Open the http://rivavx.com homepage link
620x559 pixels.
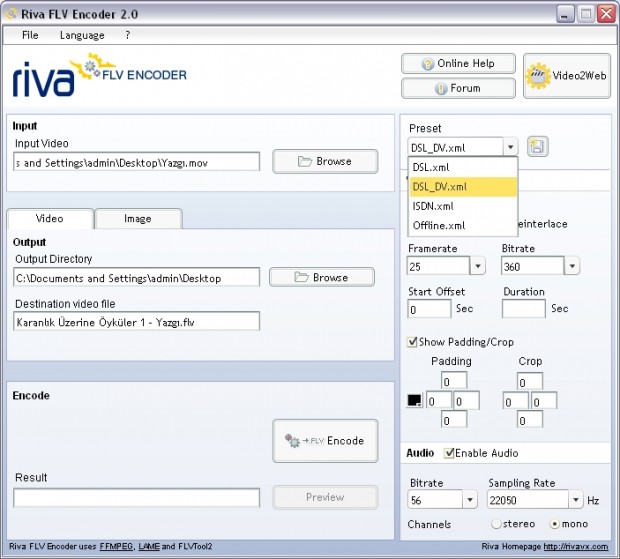pos(576,546)
